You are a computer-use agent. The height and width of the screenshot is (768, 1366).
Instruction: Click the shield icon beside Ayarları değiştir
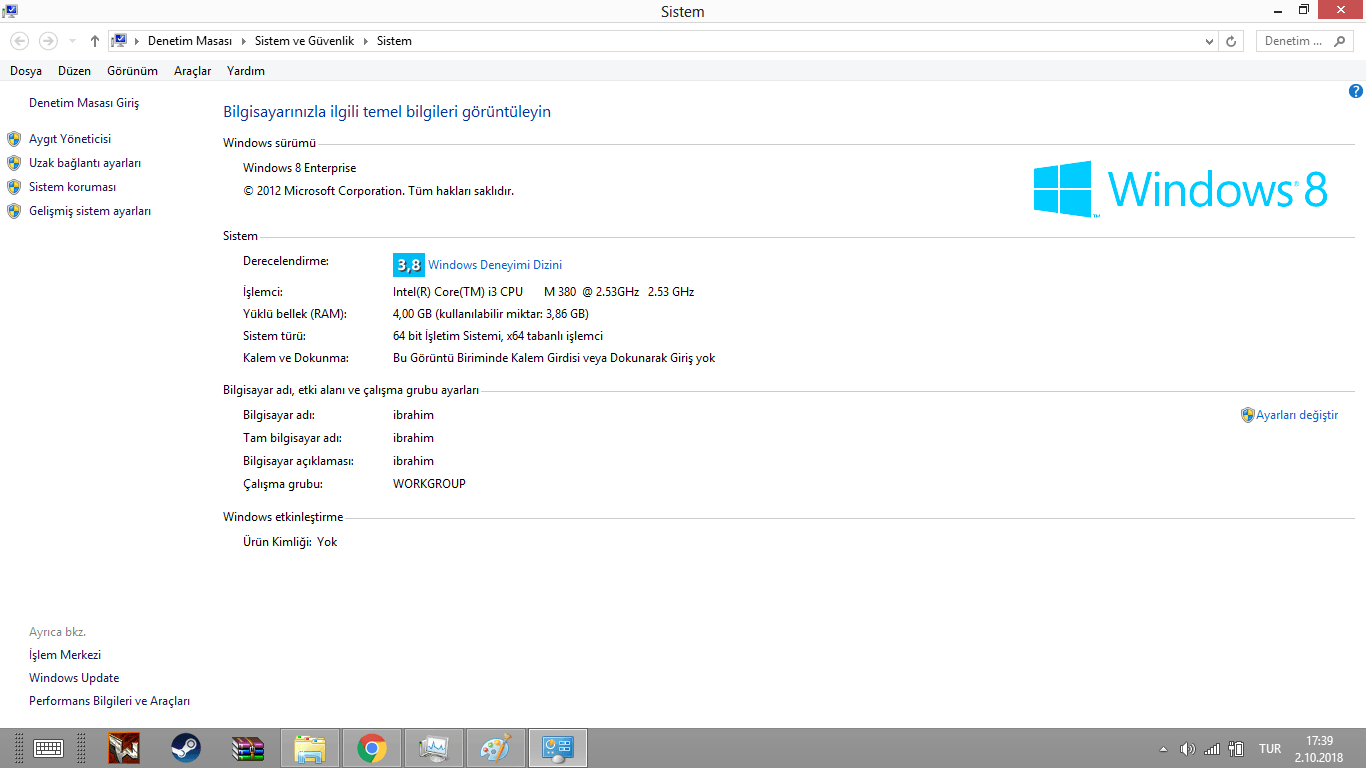(x=1247, y=415)
